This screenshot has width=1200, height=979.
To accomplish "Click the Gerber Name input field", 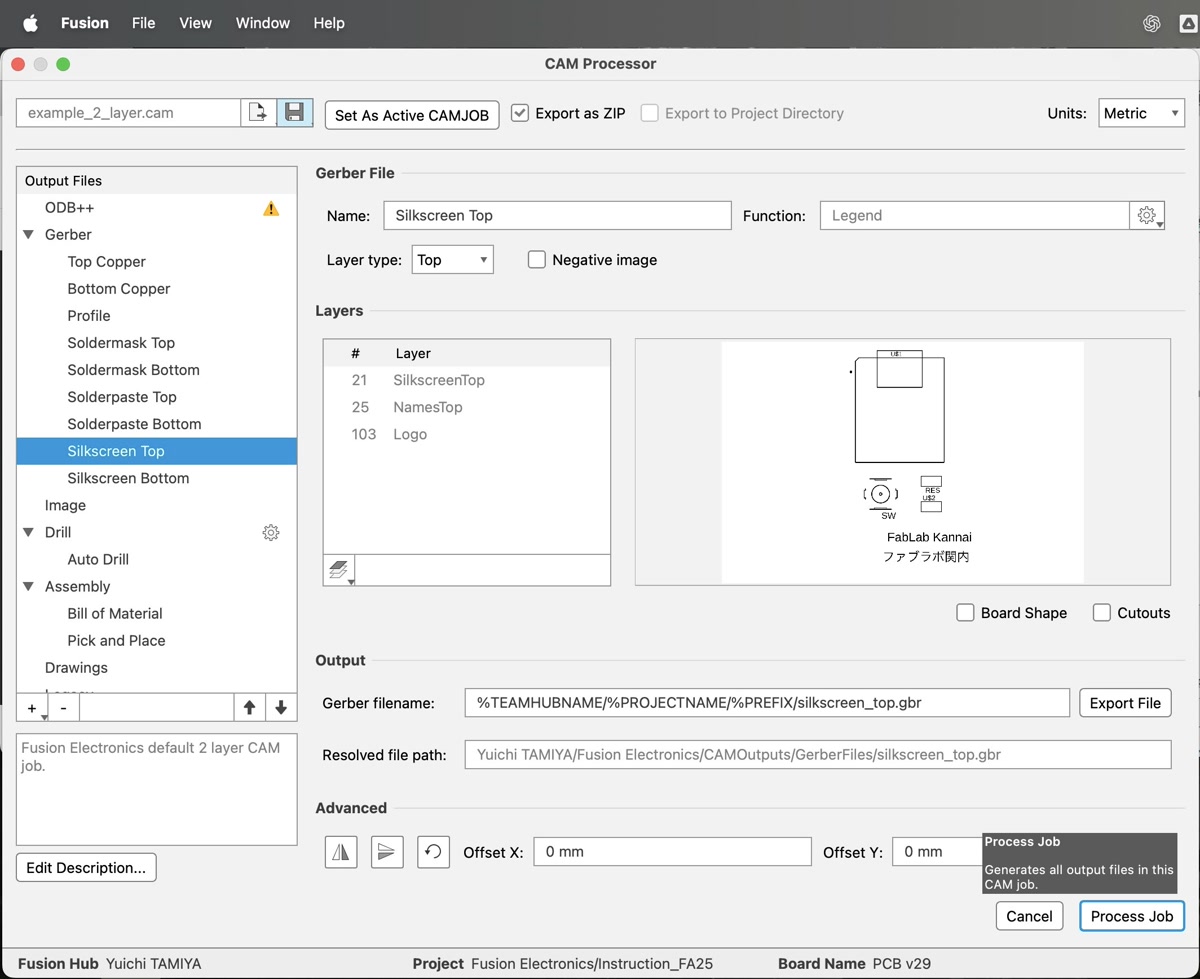I will (x=557, y=215).
